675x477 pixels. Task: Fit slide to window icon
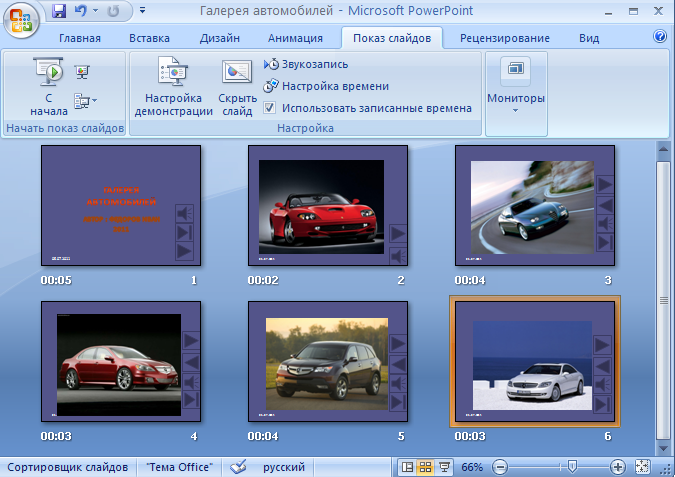pyautogui.click(x=643, y=467)
